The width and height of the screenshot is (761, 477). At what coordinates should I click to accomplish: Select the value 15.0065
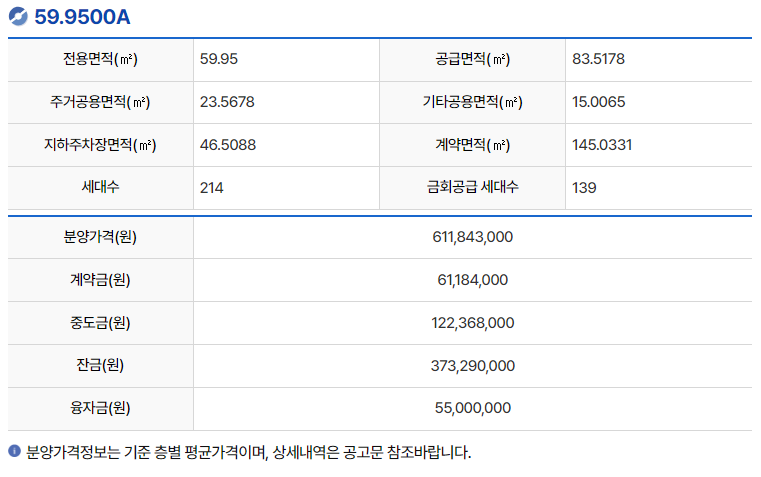coord(599,102)
